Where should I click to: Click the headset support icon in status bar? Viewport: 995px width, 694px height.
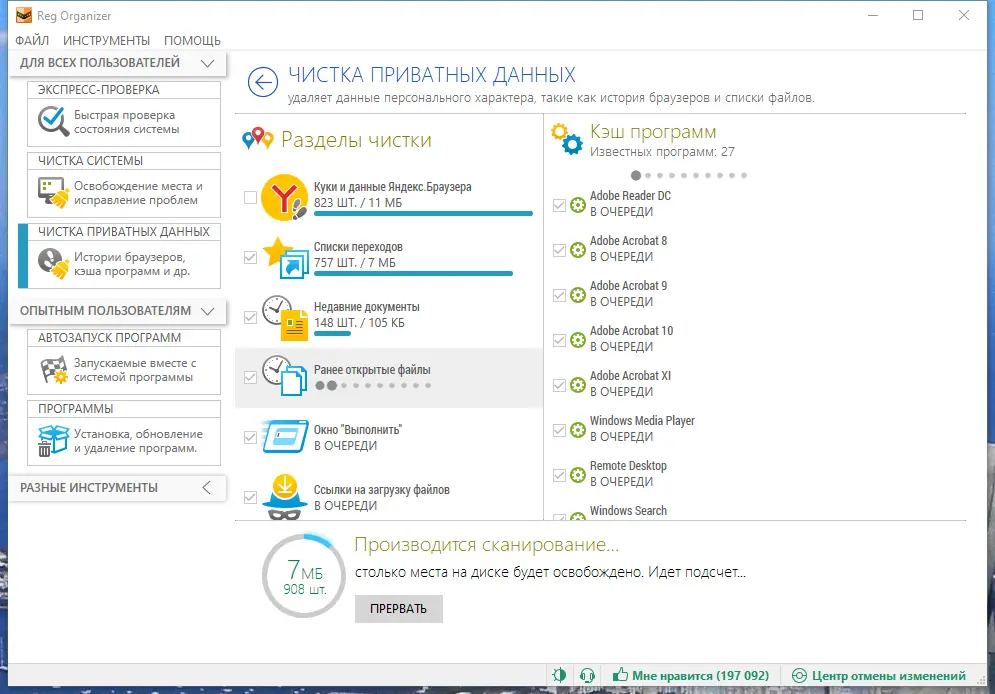(588, 675)
